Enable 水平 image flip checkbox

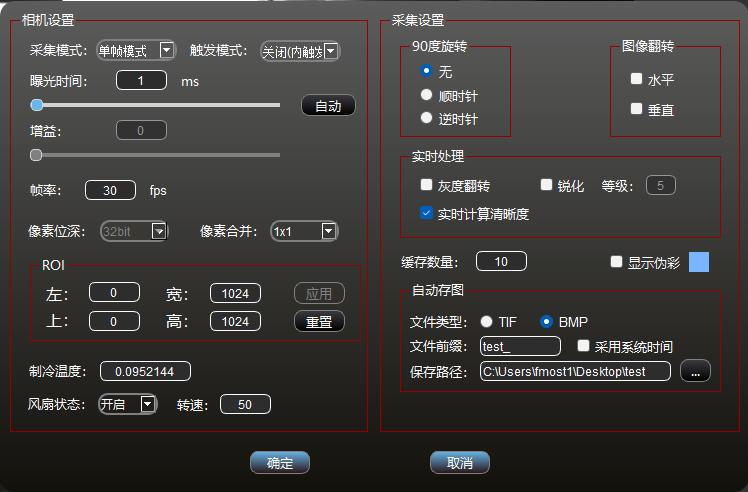tap(636, 79)
